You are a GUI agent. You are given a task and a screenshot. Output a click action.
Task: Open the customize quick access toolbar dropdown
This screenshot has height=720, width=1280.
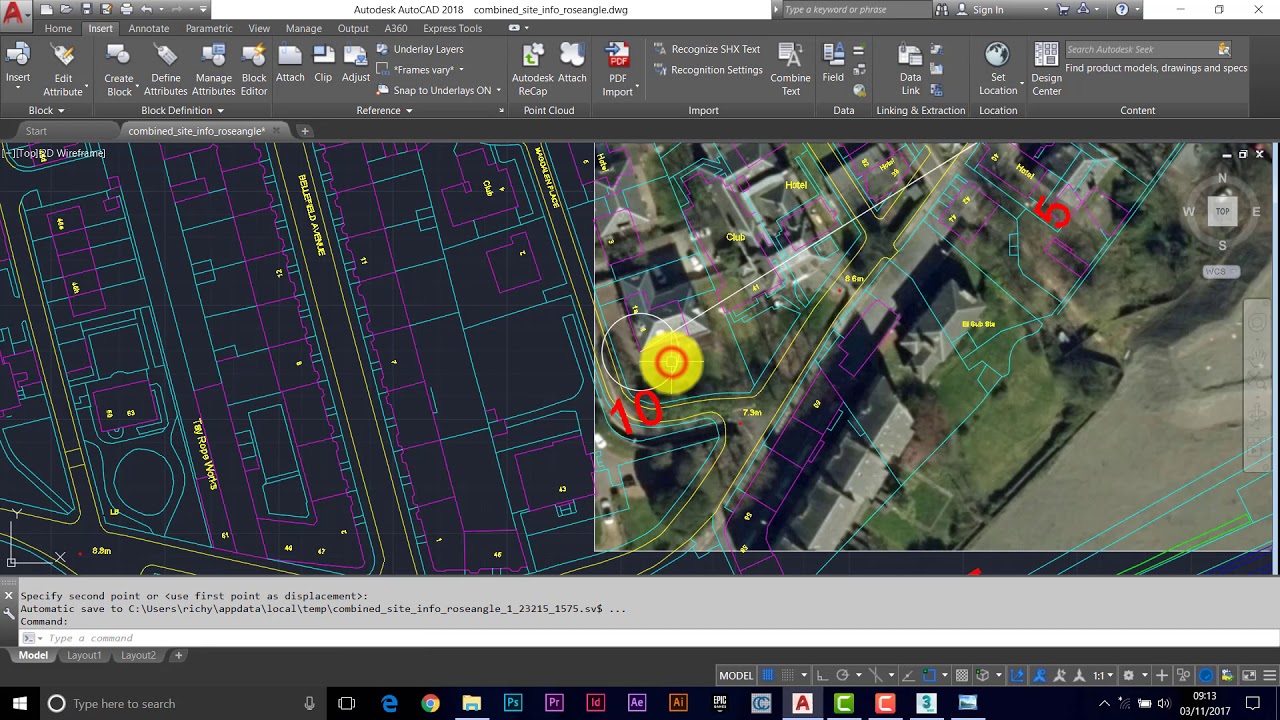(x=203, y=9)
